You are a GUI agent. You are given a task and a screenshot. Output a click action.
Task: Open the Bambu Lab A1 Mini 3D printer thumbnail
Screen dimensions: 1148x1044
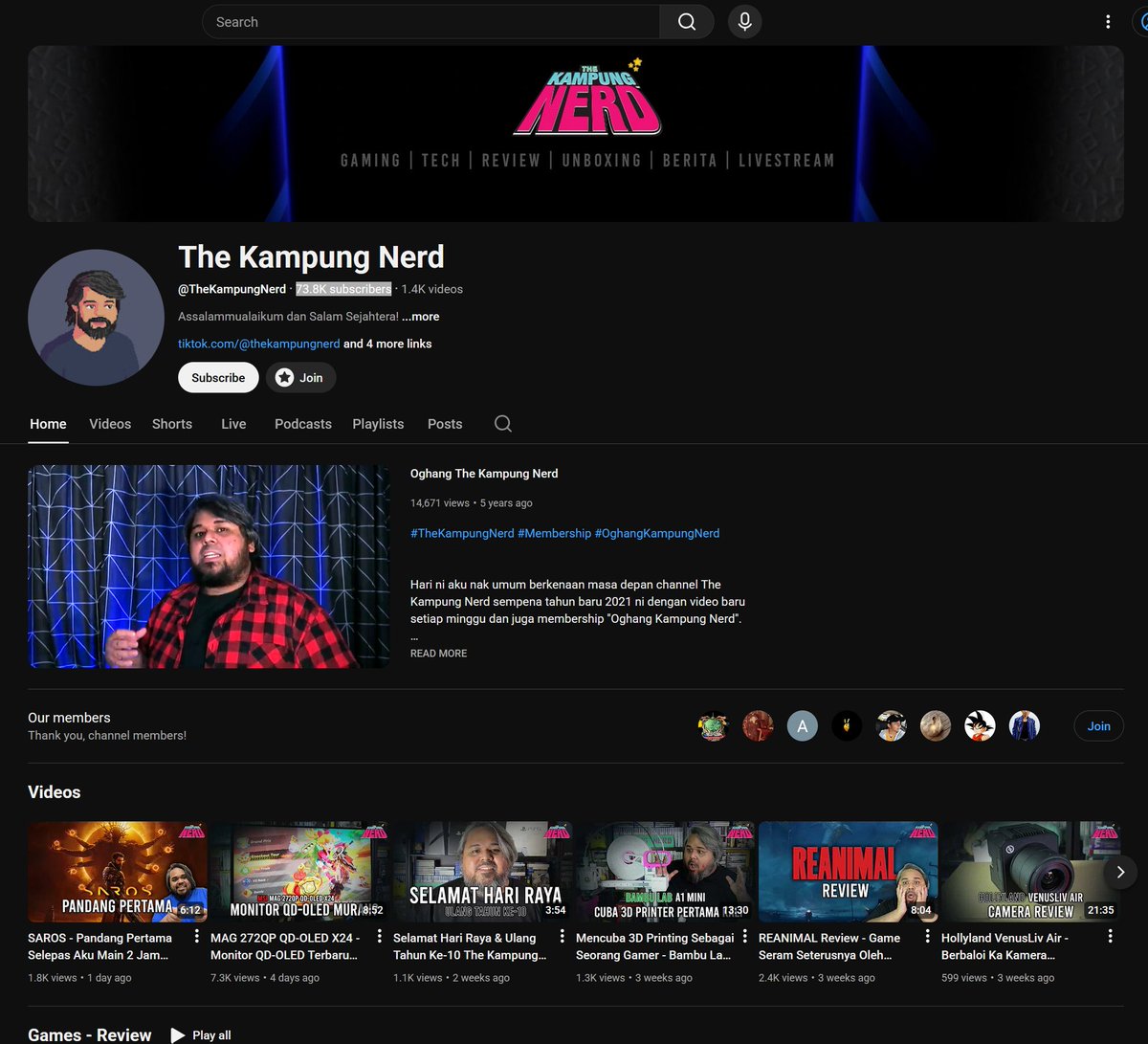coord(665,872)
